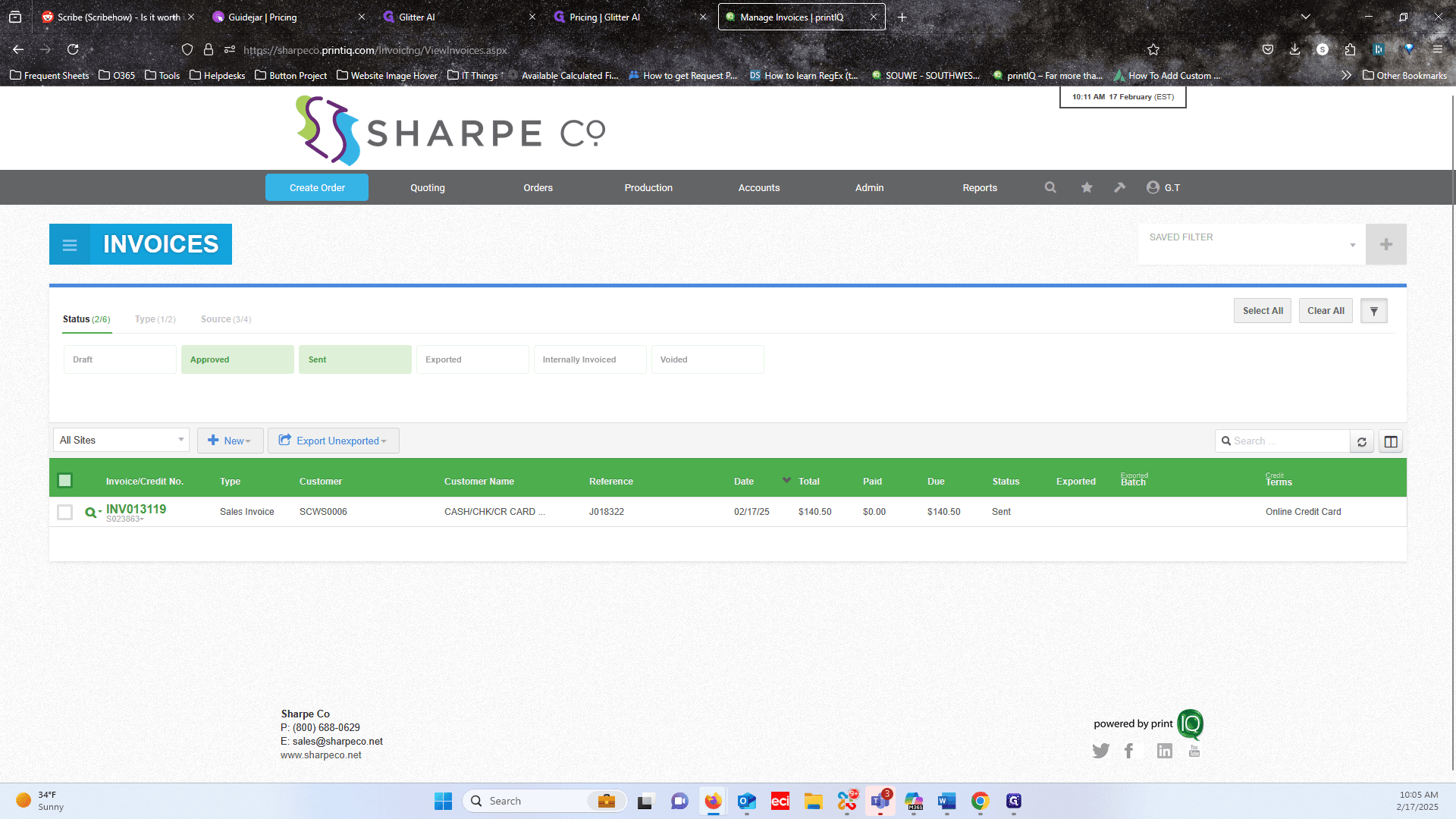Viewport: 1456px width, 819px height.
Task: Open Google Chrome from the taskbar
Action: click(x=980, y=801)
